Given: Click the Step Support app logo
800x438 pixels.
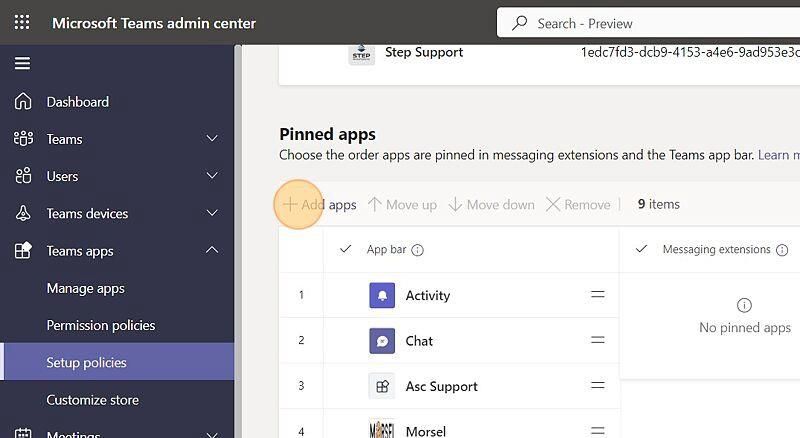Looking at the screenshot, I should (361, 54).
